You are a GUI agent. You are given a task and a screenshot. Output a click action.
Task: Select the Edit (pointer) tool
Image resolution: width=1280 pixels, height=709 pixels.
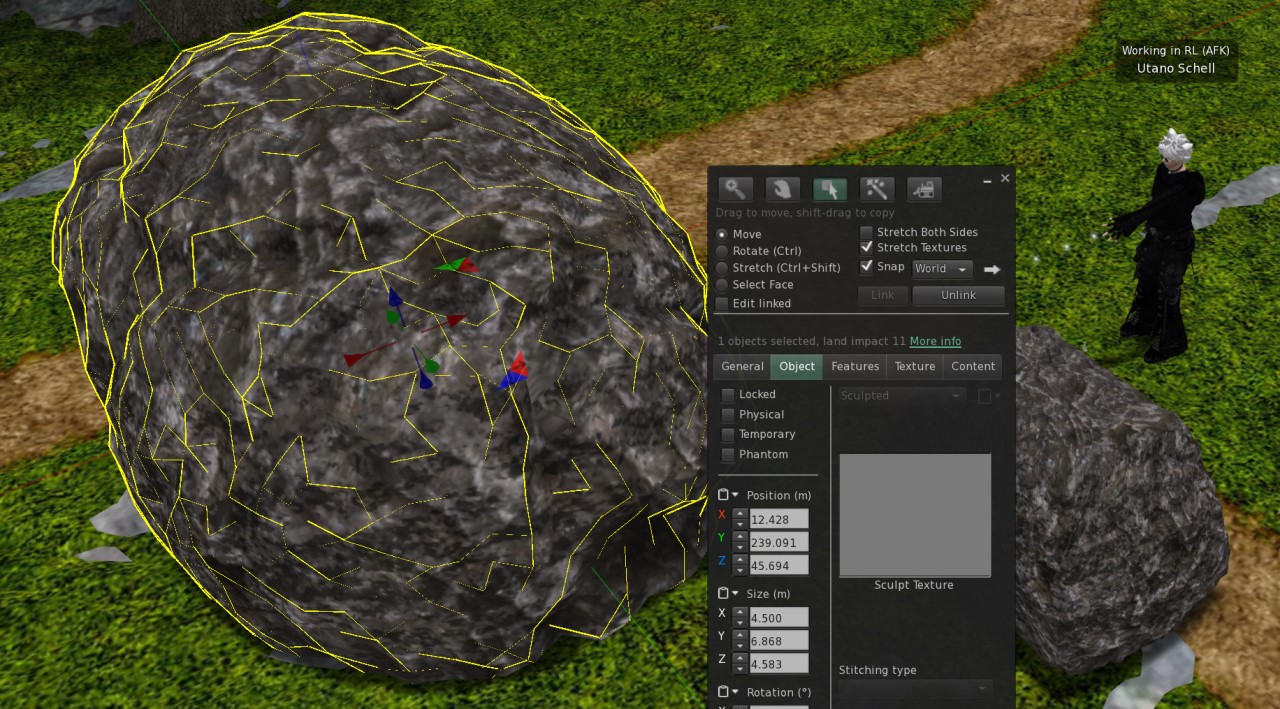pyautogui.click(x=830, y=189)
